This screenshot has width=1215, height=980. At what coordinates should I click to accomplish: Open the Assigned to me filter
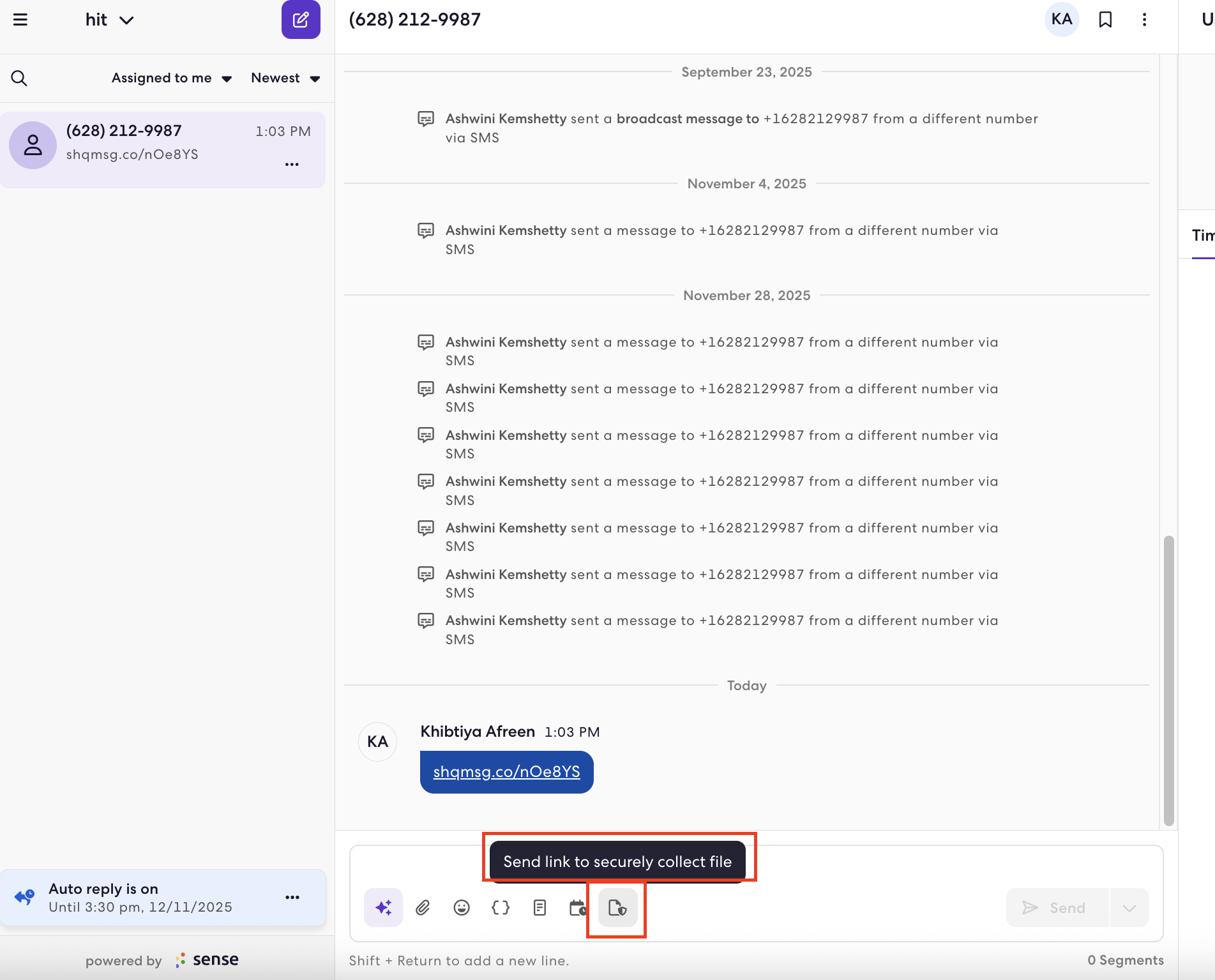tap(172, 78)
